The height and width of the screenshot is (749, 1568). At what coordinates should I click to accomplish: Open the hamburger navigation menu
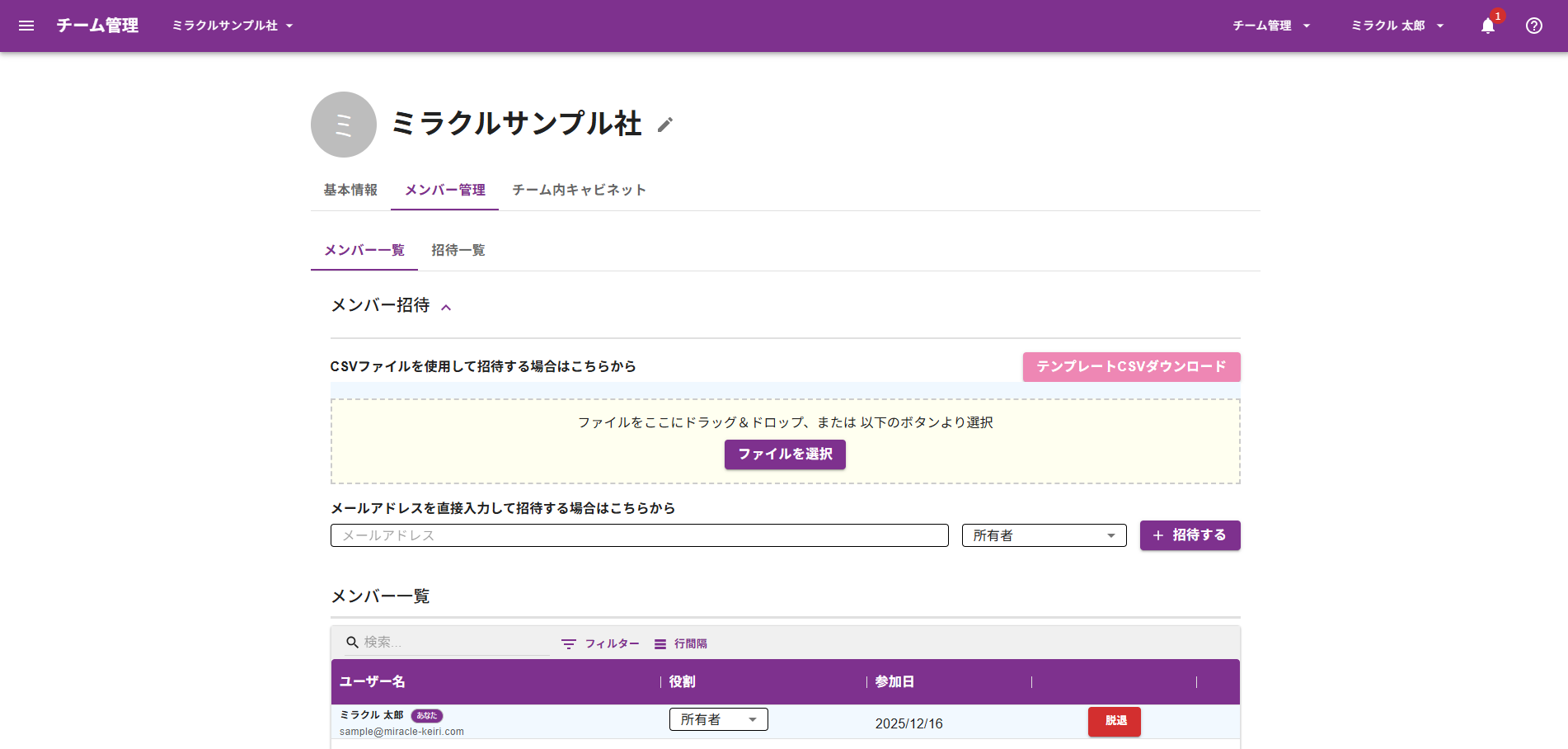click(x=26, y=26)
